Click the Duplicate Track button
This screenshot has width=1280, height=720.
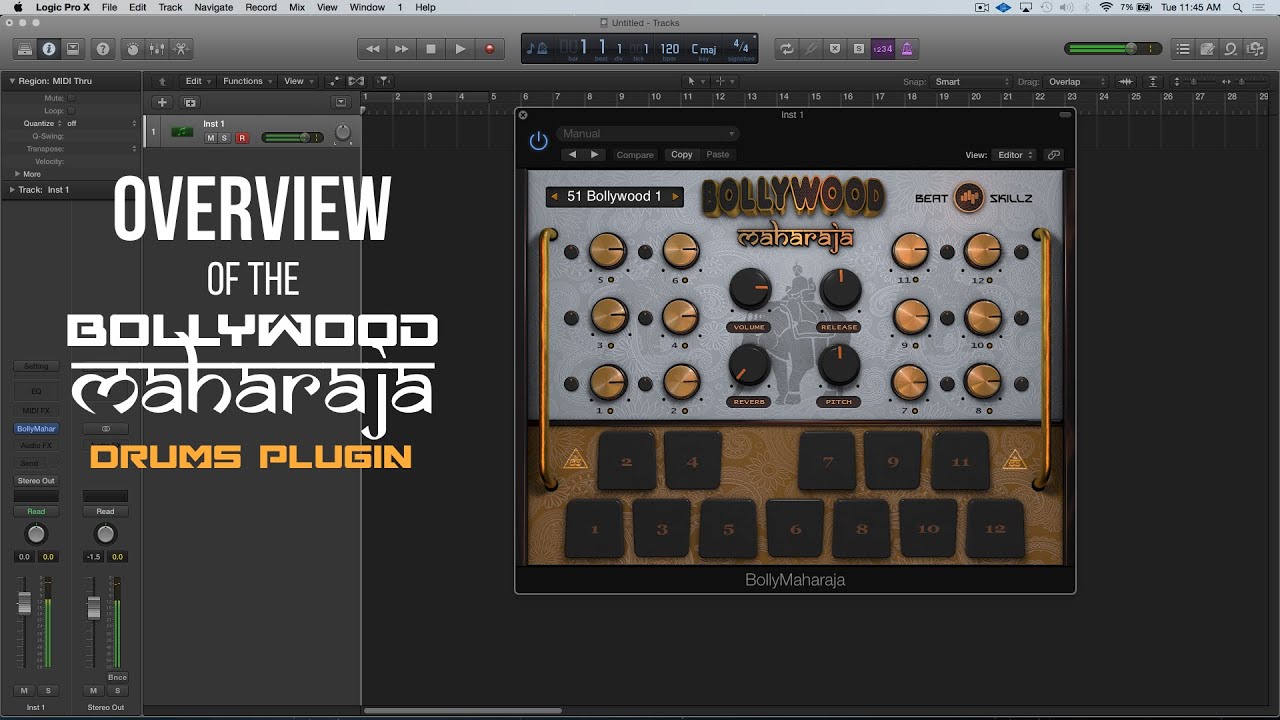coord(190,102)
